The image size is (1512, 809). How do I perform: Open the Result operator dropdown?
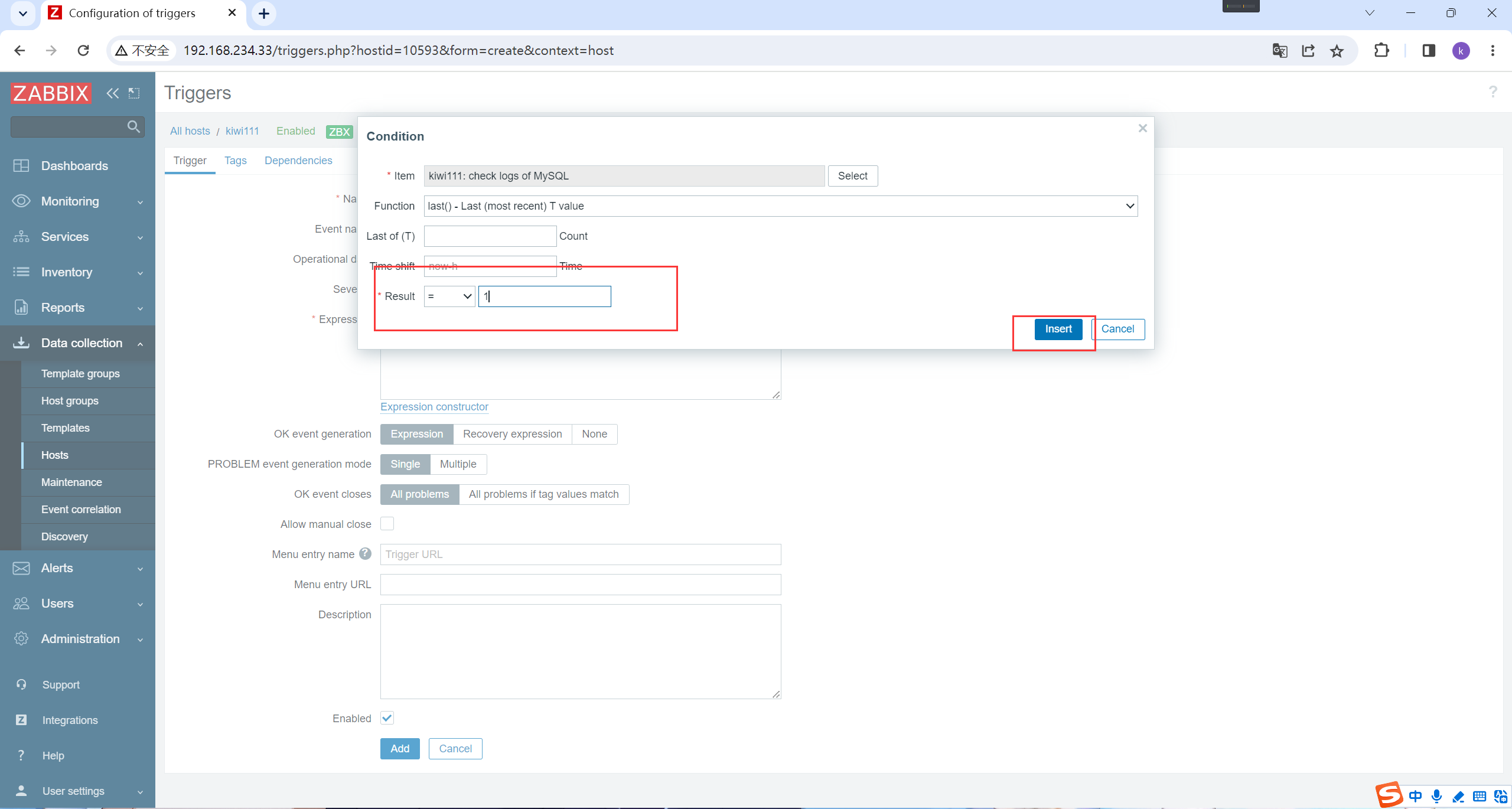(x=449, y=296)
